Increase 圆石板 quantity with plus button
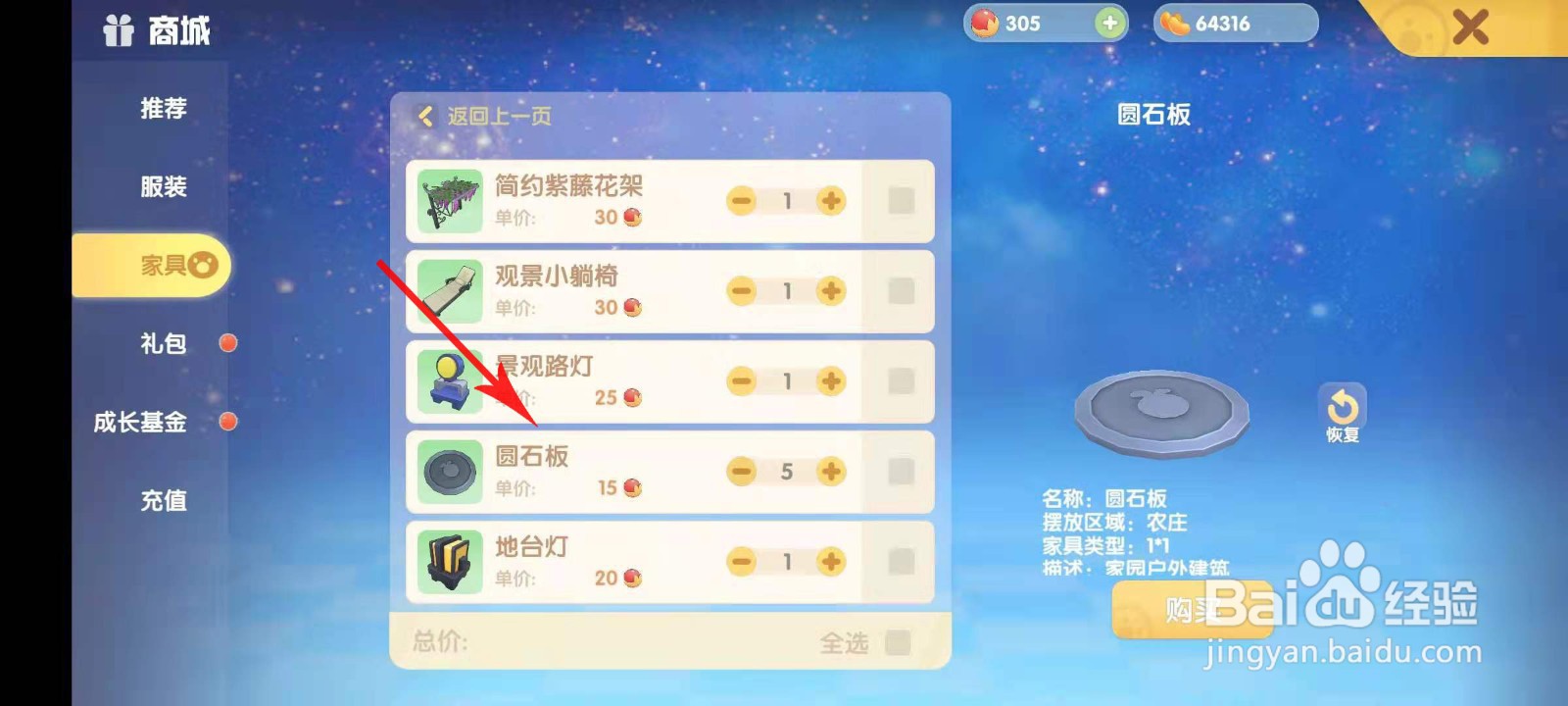This screenshot has width=1568, height=706. tap(831, 472)
